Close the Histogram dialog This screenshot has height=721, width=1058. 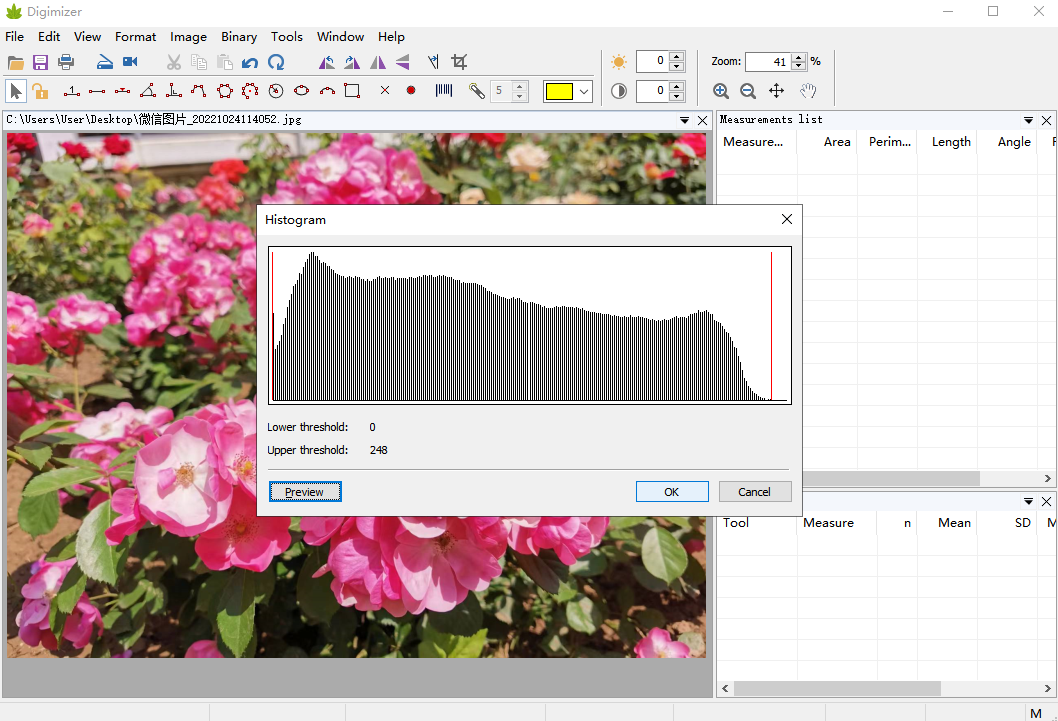pos(787,219)
